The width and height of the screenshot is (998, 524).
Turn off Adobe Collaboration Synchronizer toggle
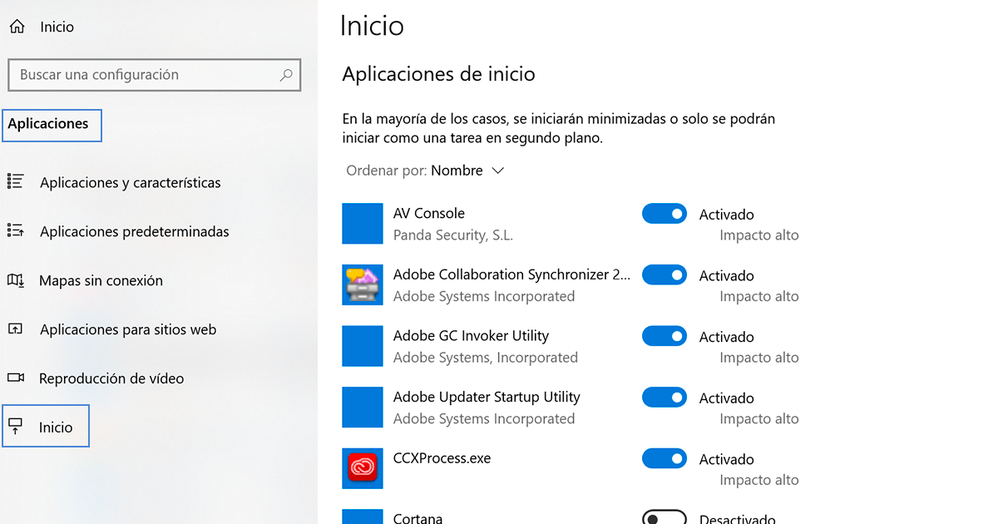point(664,275)
